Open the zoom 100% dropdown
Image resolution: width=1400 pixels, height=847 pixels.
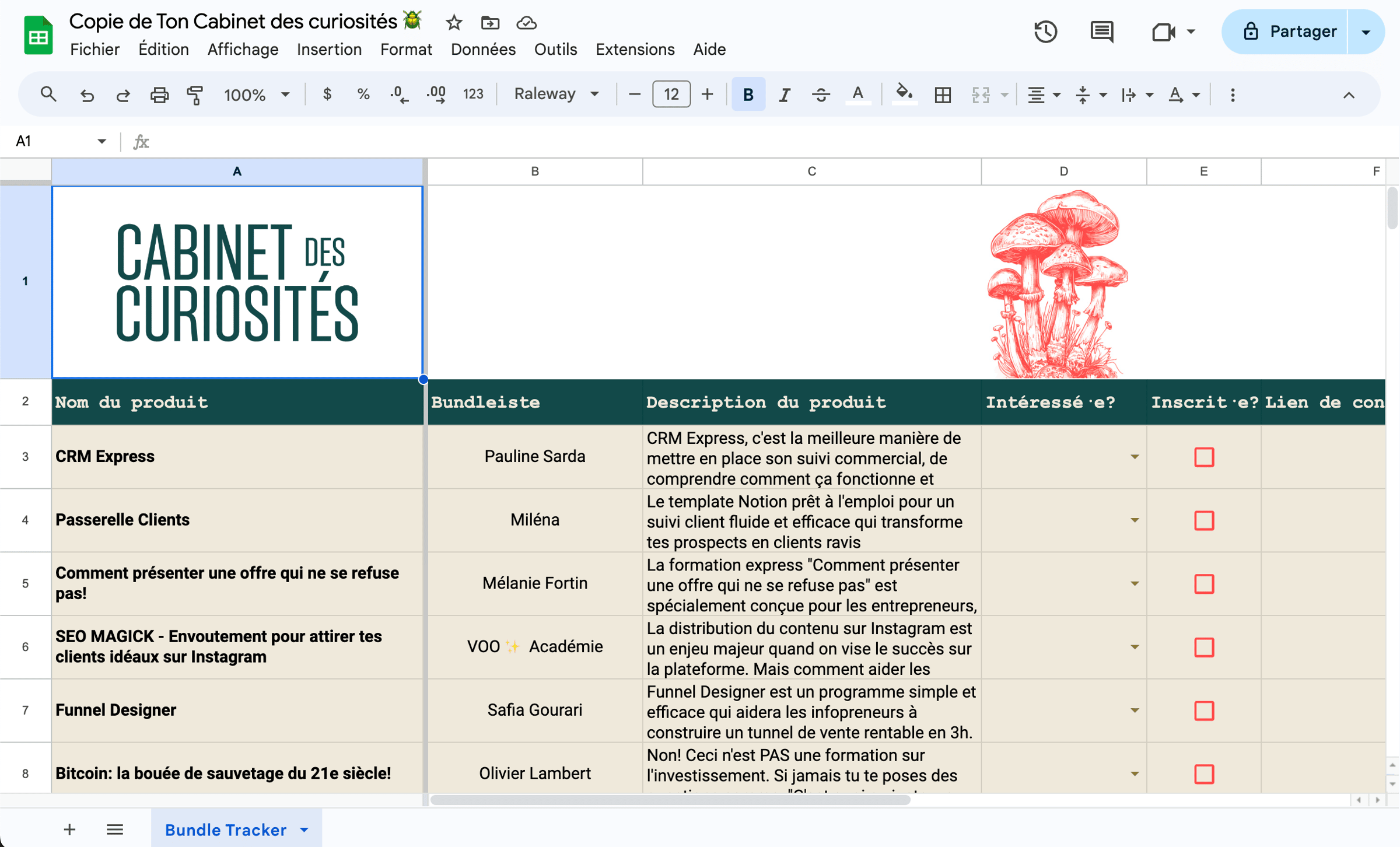[x=257, y=94]
